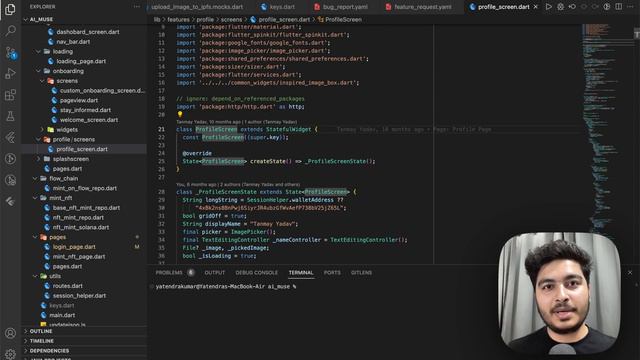Collapse the onboarding folder
This screenshot has width=640, height=360.
(x=38, y=71)
